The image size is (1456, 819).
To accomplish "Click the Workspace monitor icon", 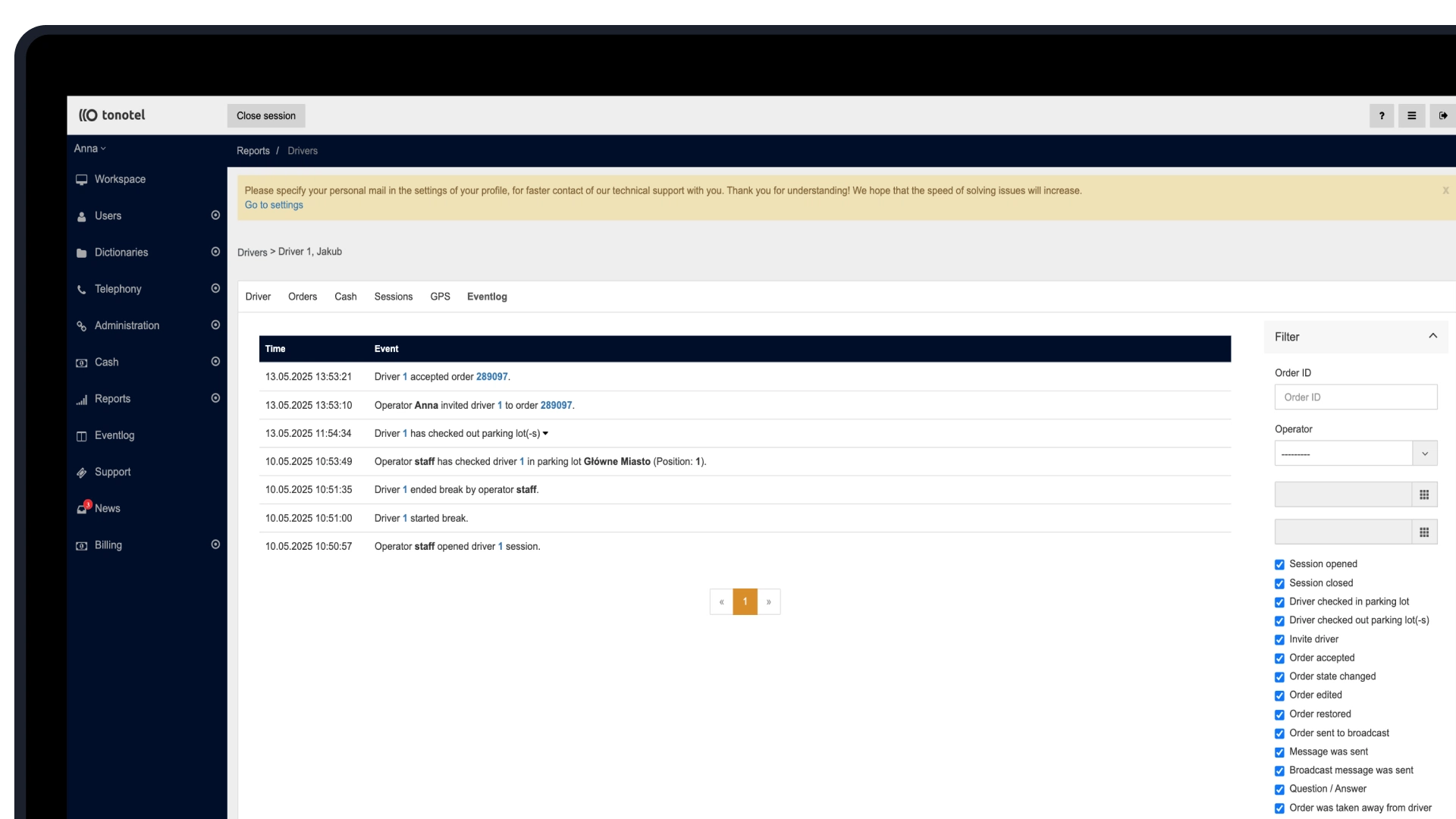I will point(81,180).
